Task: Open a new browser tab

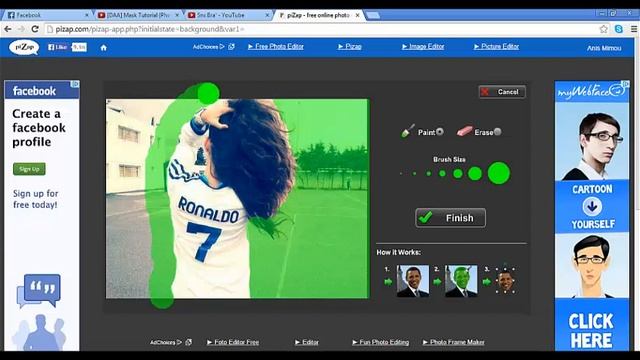Action: (x=373, y=16)
